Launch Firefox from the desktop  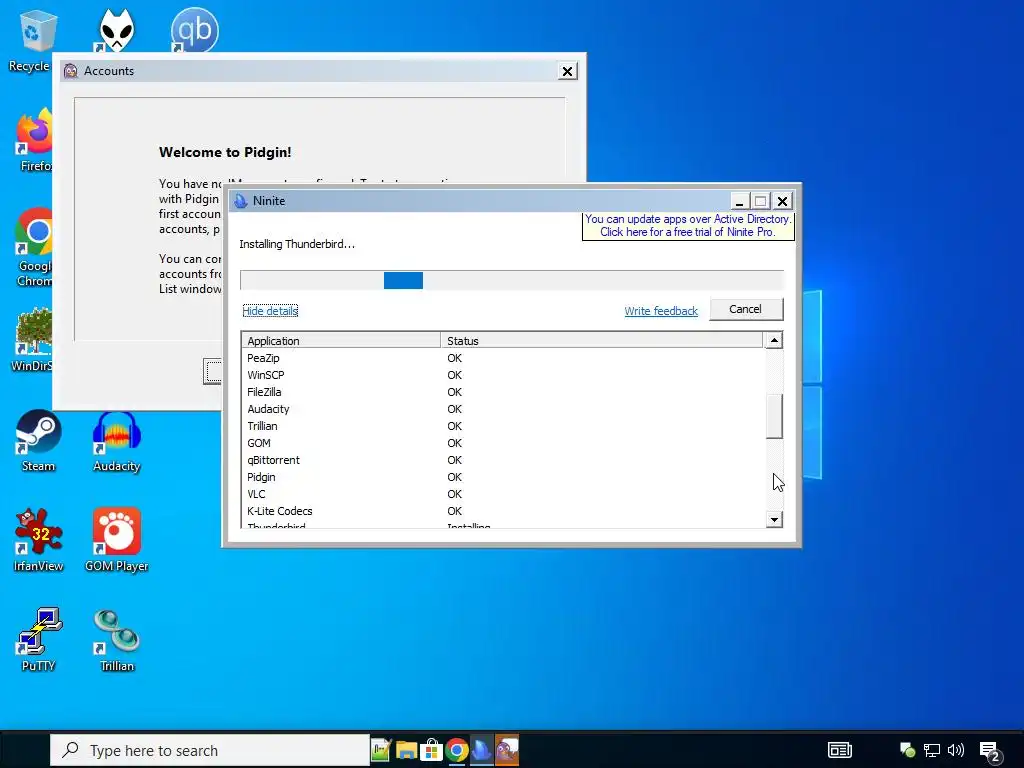click(34, 140)
